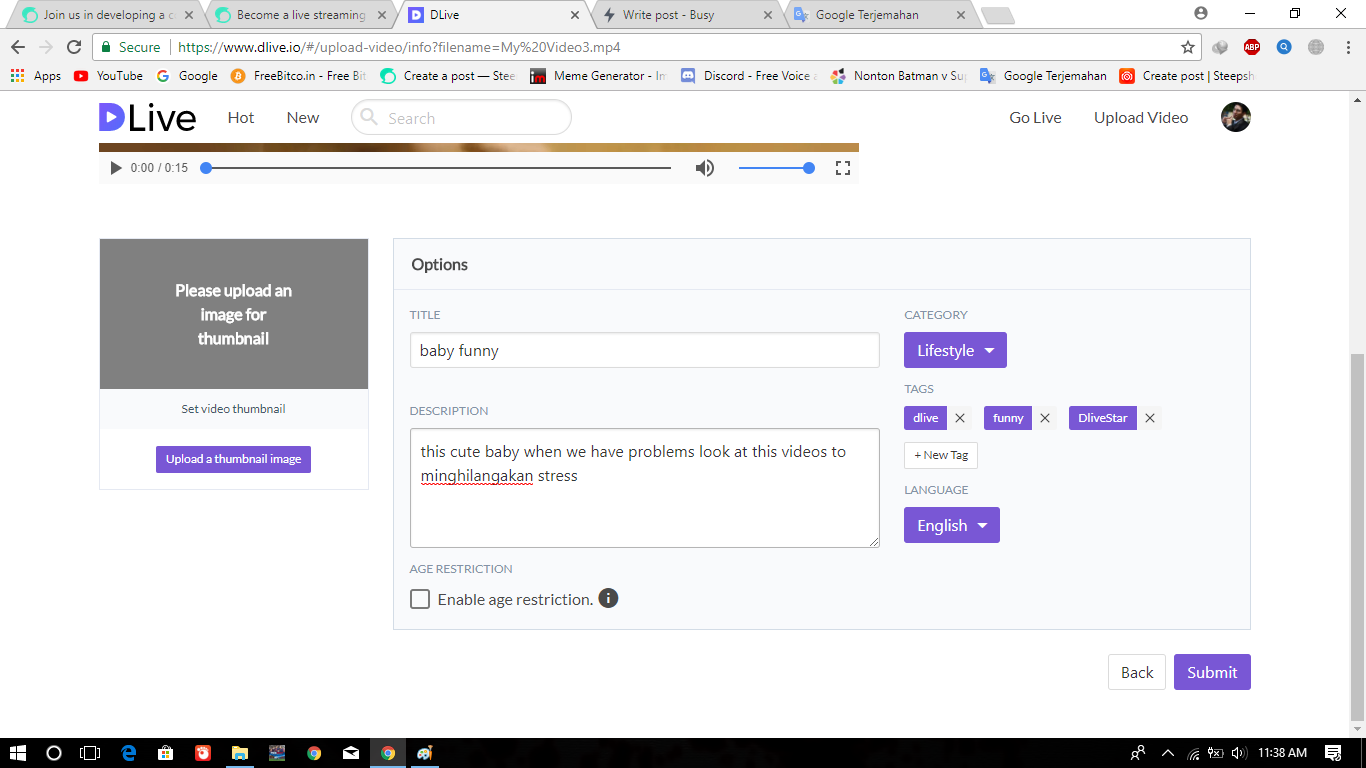Image resolution: width=1366 pixels, height=768 pixels.
Task: Remove the dlive tag
Action: 960,418
